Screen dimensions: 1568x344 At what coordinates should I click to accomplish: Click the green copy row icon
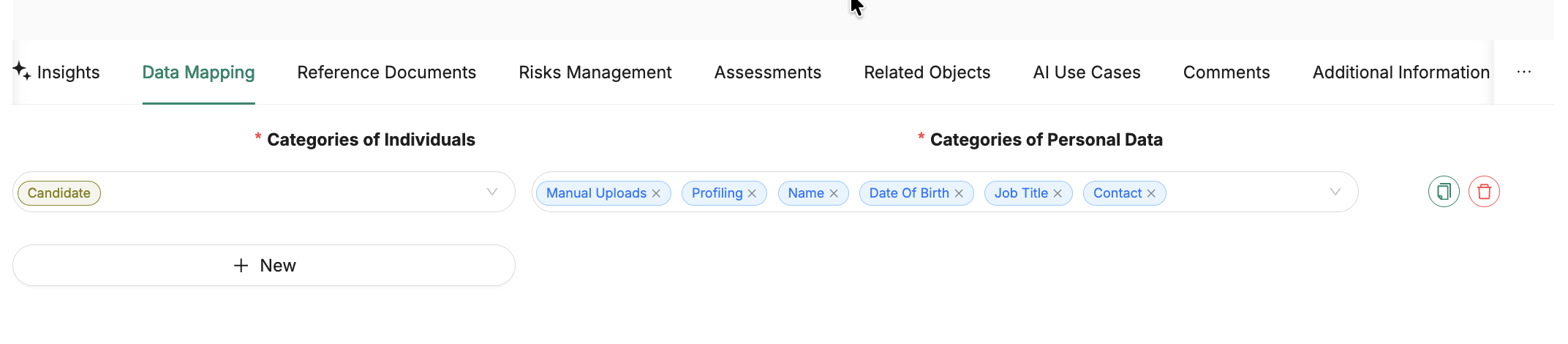click(x=1444, y=192)
